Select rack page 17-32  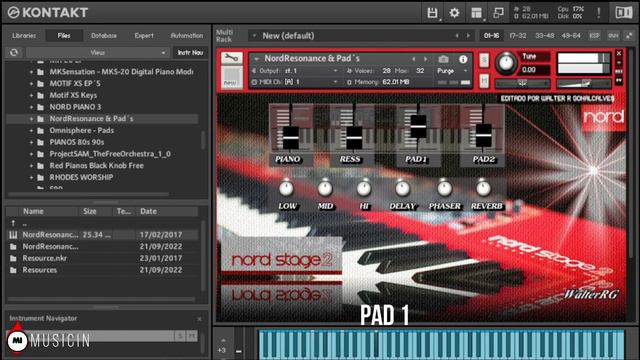518,36
